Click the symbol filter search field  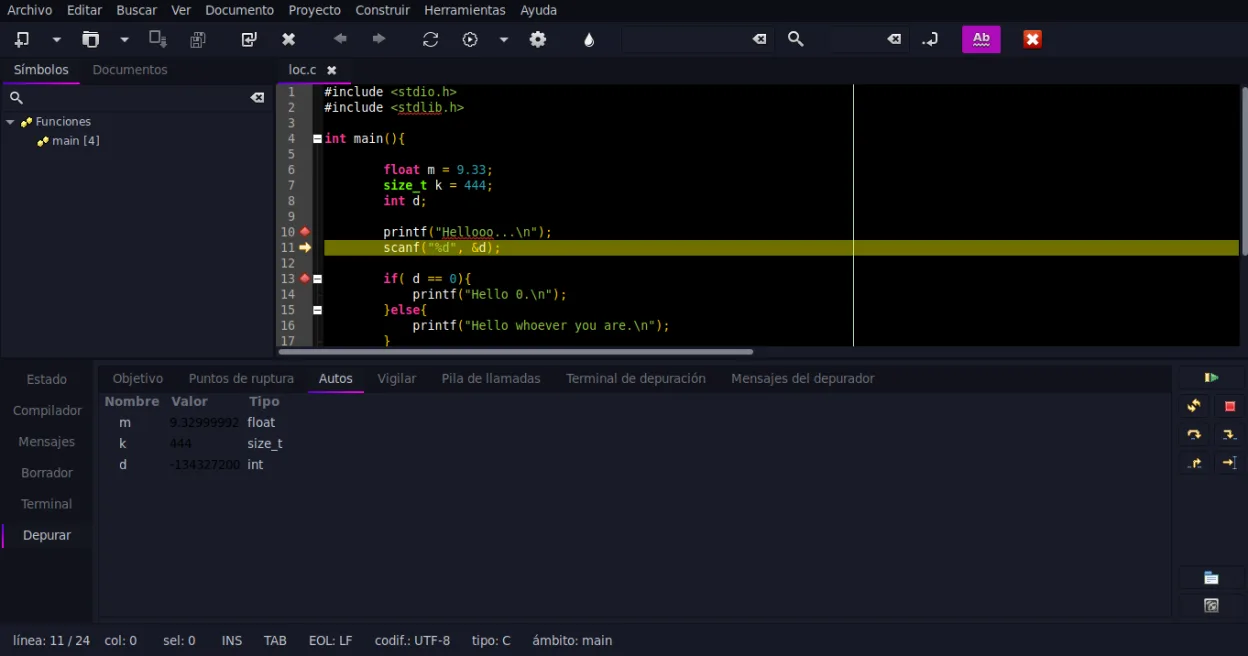[135, 97]
